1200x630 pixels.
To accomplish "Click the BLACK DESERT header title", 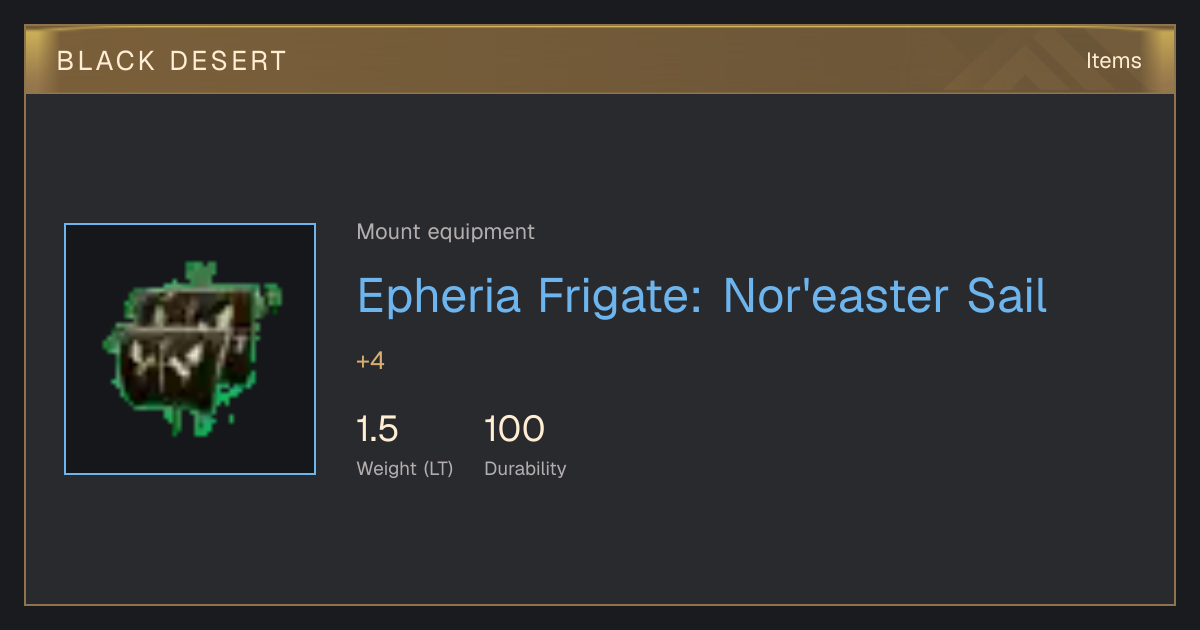I will [172, 61].
